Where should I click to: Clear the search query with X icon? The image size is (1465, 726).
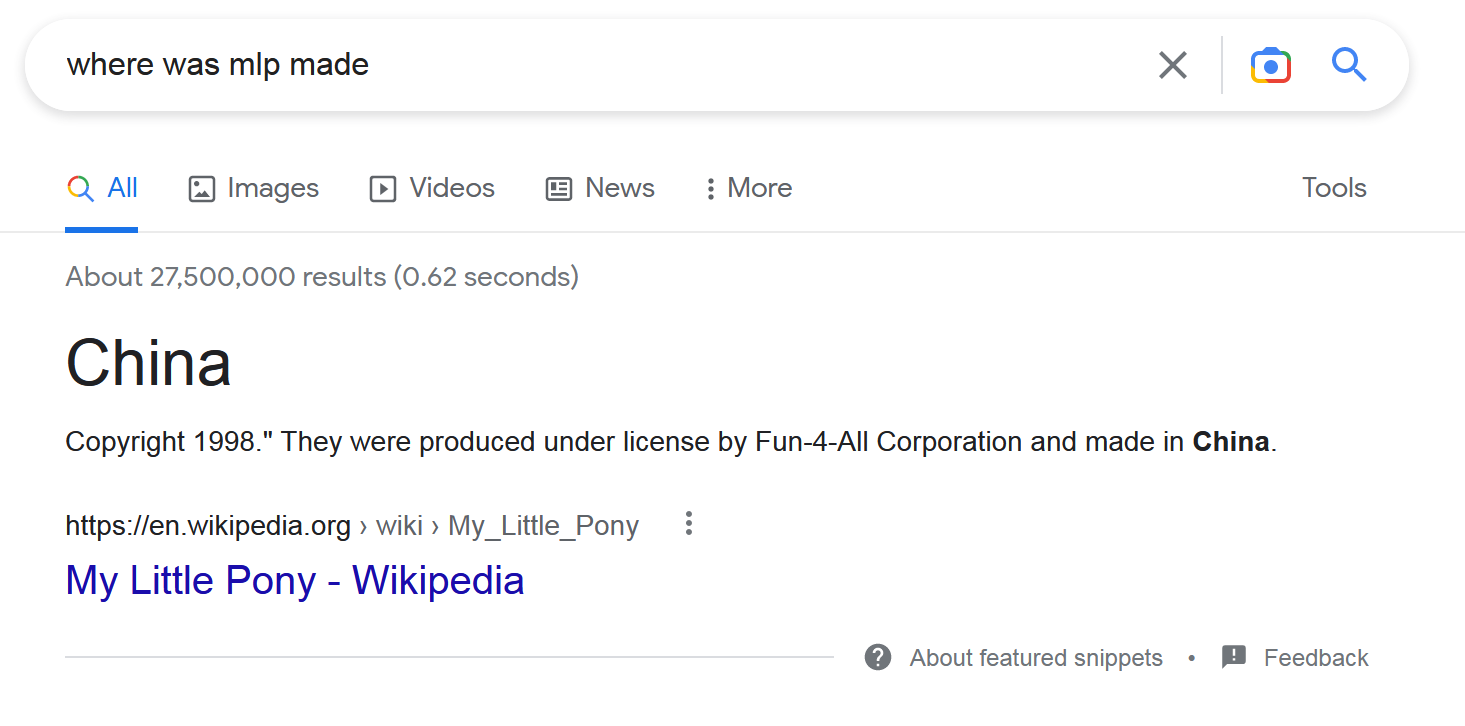coord(1172,66)
